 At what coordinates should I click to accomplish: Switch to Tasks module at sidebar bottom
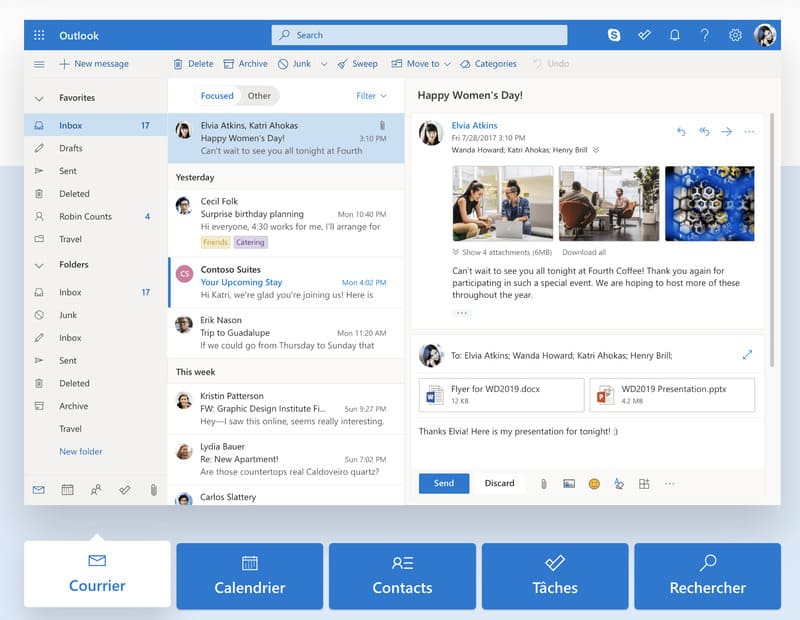pos(124,490)
